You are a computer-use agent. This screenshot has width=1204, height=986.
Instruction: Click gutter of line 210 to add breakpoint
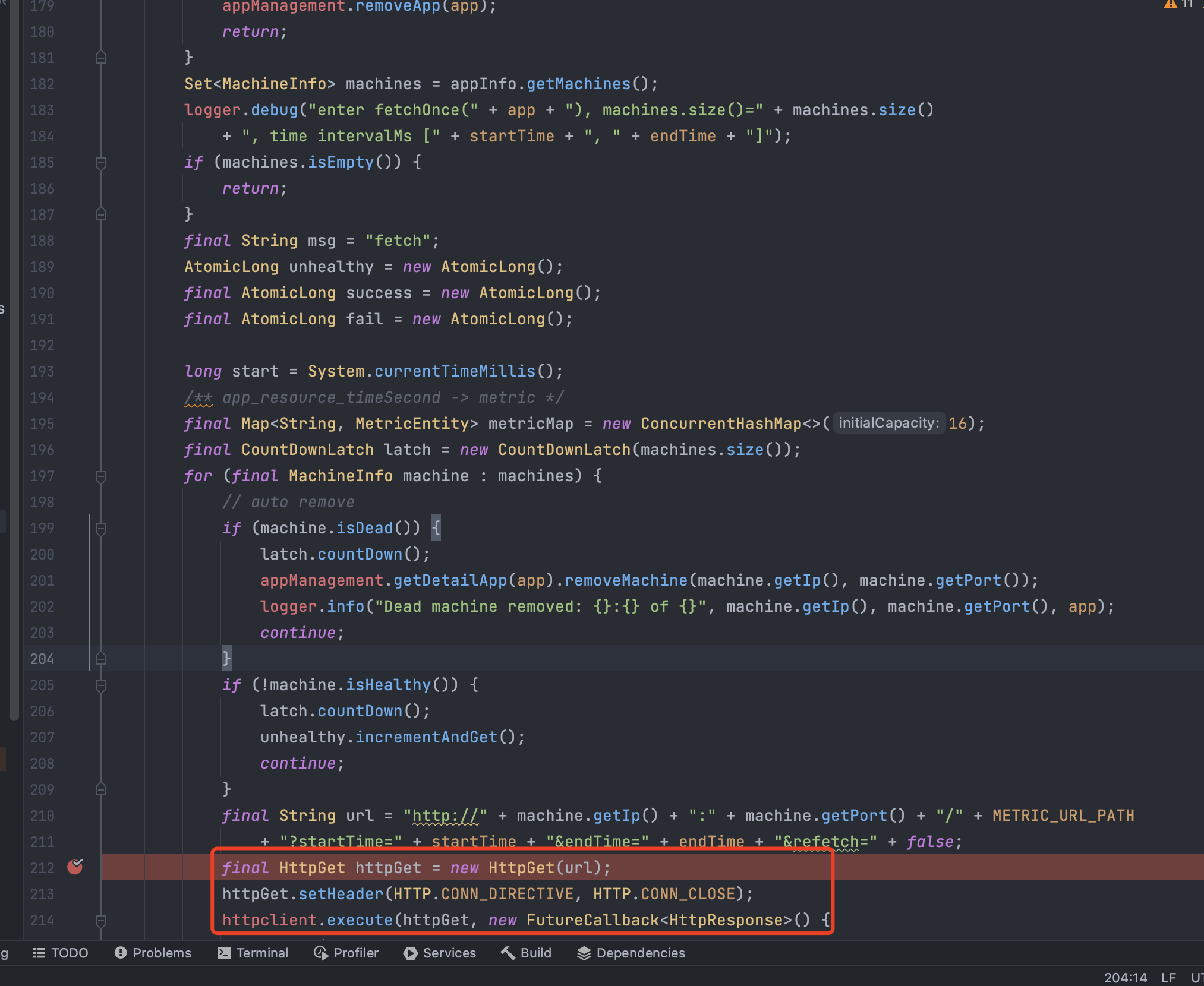coord(75,816)
